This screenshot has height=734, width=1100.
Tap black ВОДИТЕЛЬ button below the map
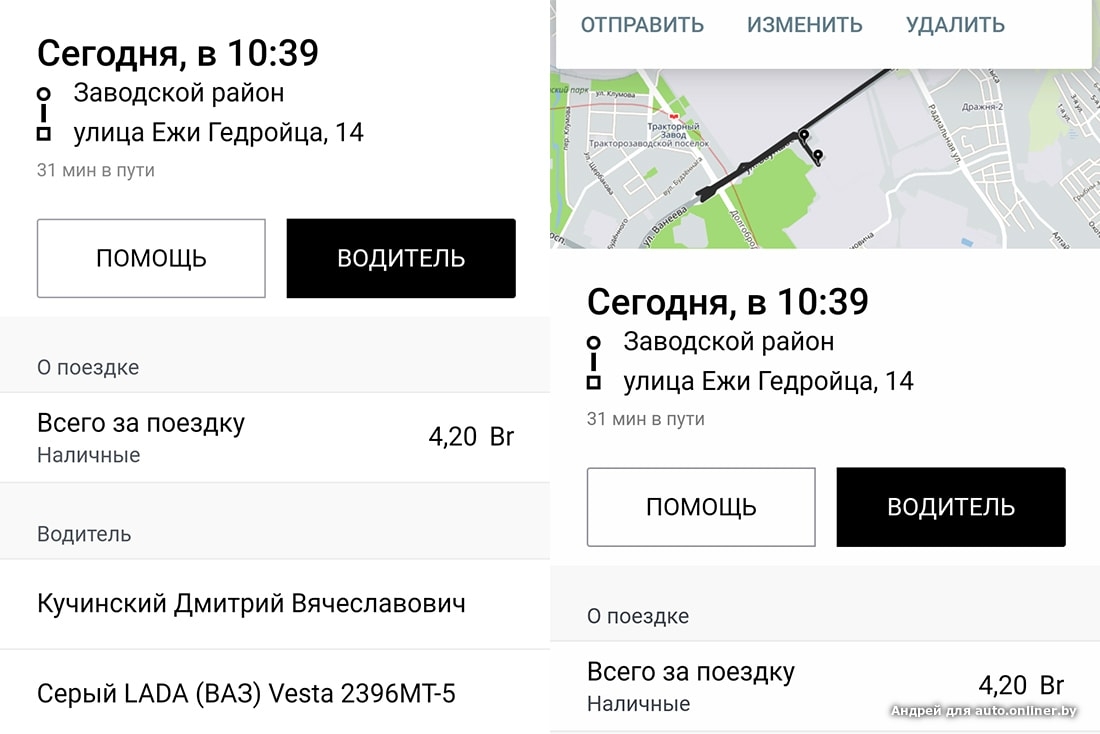(951, 507)
